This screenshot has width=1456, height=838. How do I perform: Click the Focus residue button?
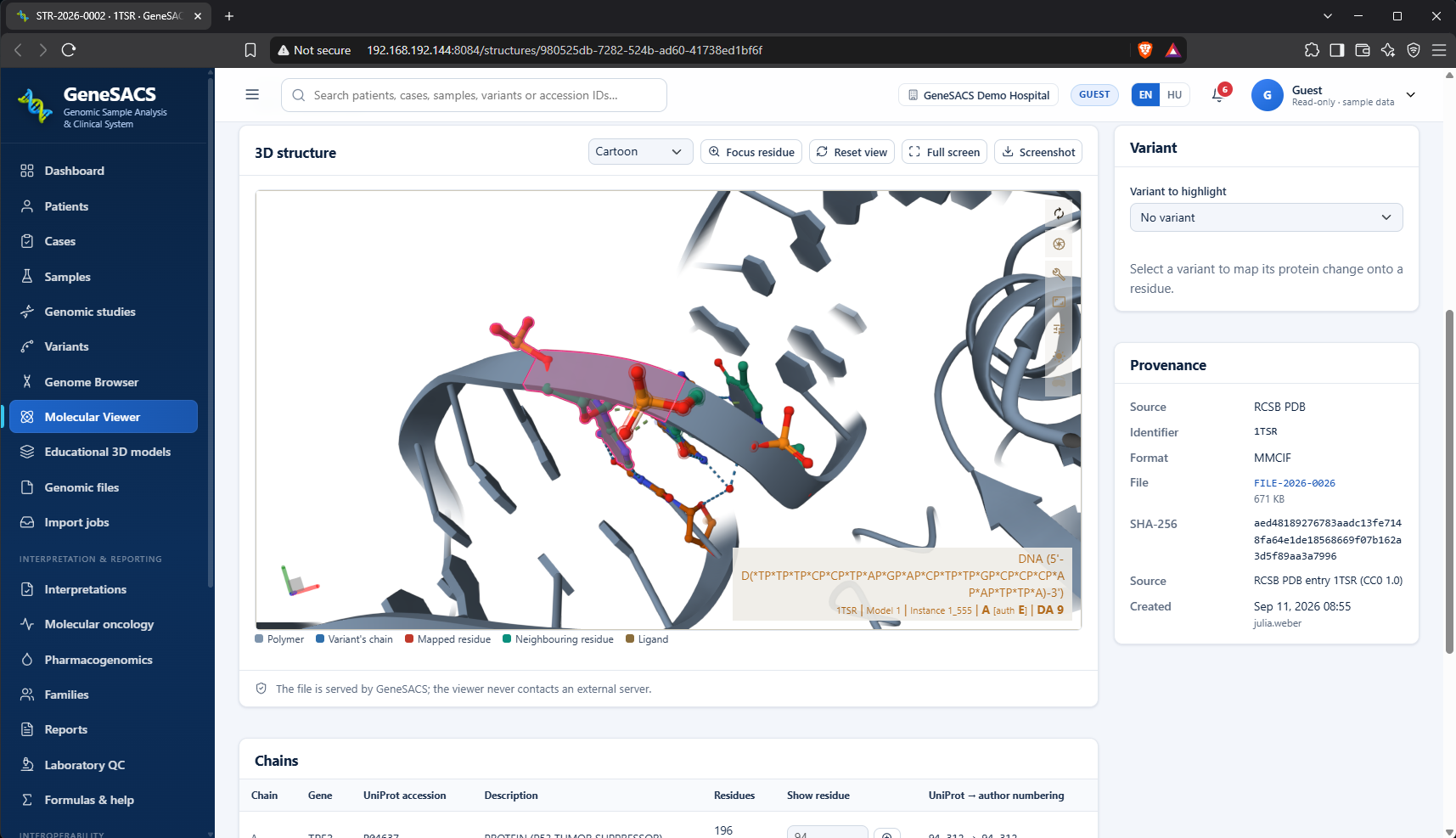click(751, 152)
